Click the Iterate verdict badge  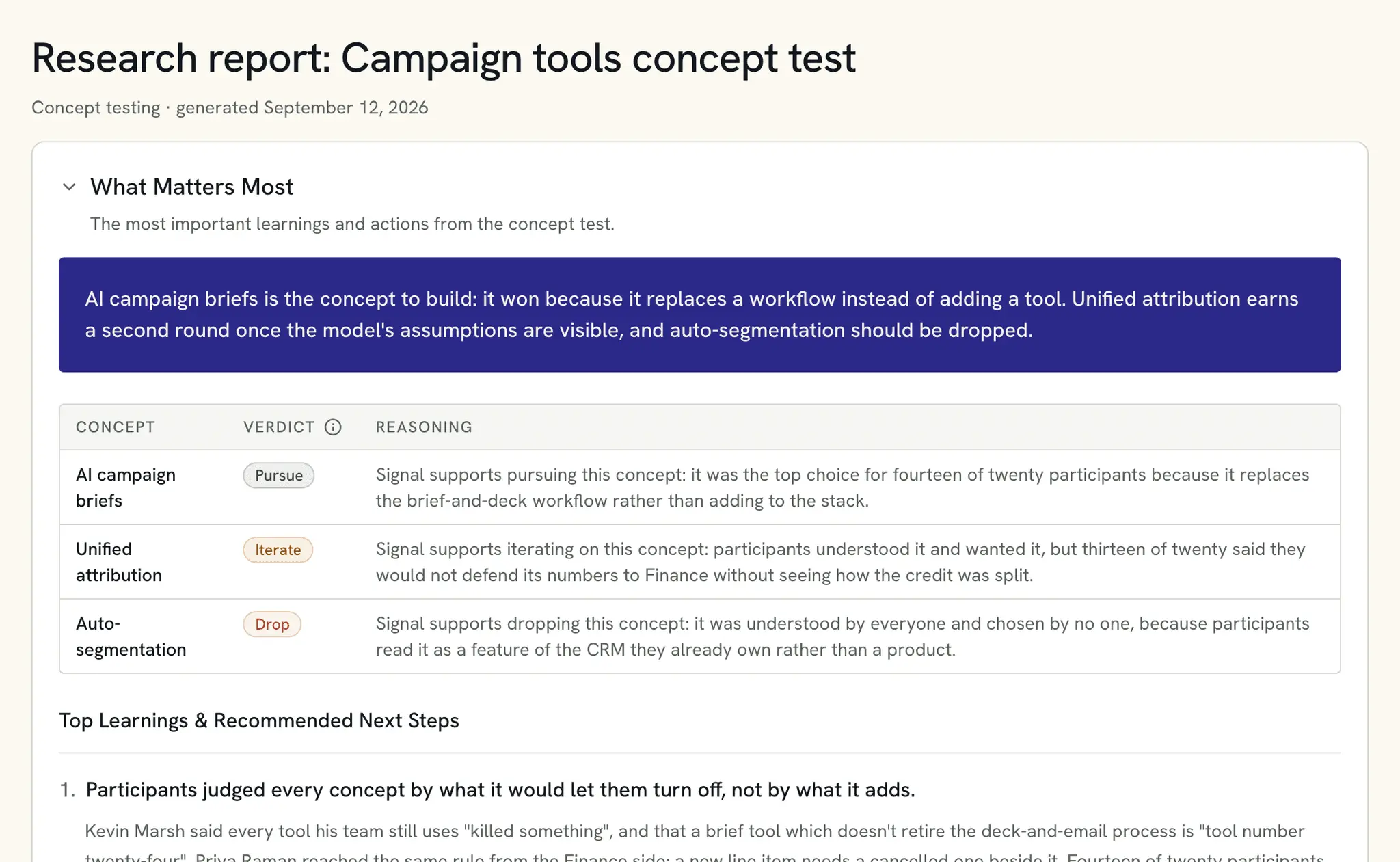[x=278, y=550]
